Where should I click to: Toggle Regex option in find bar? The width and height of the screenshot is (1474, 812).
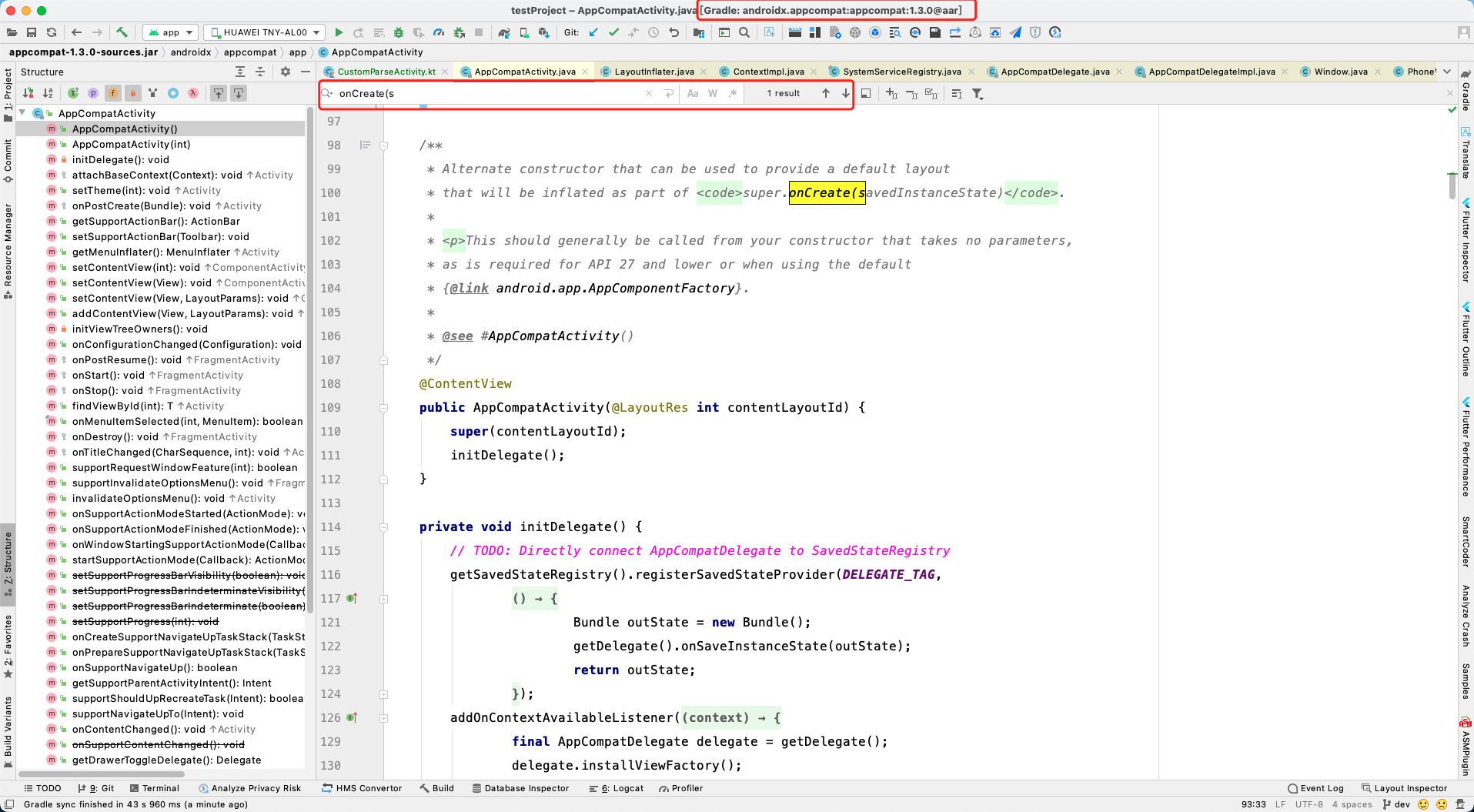733,93
